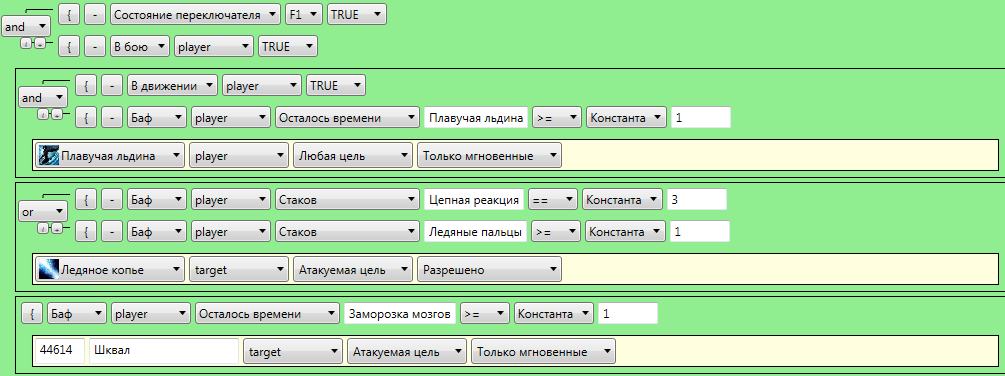Click the Ледяные пальцы buff name field
This screenshot has height=376, width=1005.
[x=476, y=232]
